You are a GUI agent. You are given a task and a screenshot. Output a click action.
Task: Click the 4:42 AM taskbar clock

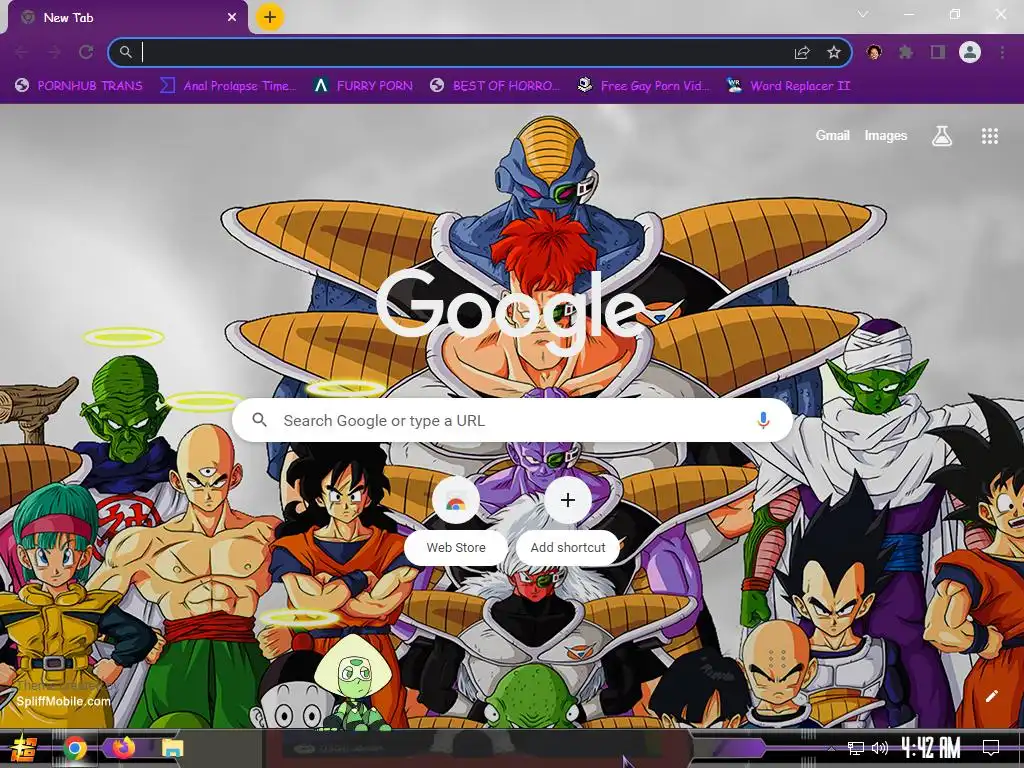(931, 748)
